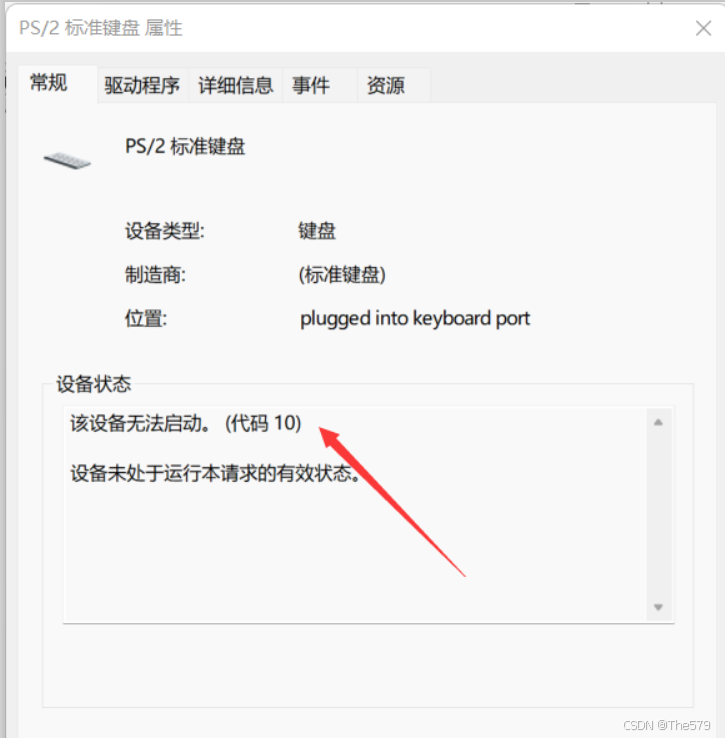Click the (标准键盘) manufacturer value

[x=342, y=275]
